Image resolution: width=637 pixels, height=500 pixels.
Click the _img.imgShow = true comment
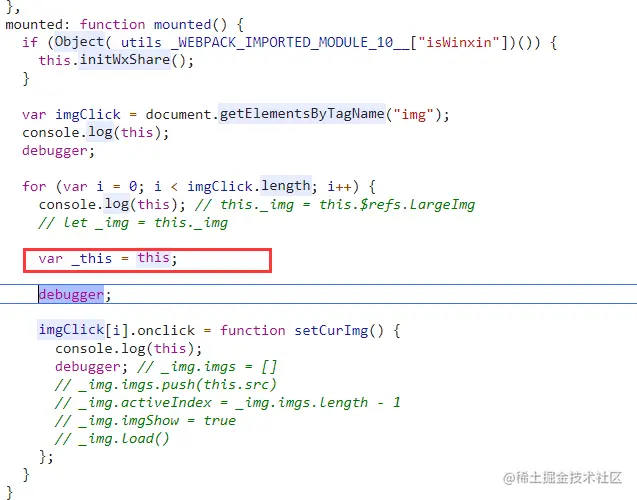145,420
